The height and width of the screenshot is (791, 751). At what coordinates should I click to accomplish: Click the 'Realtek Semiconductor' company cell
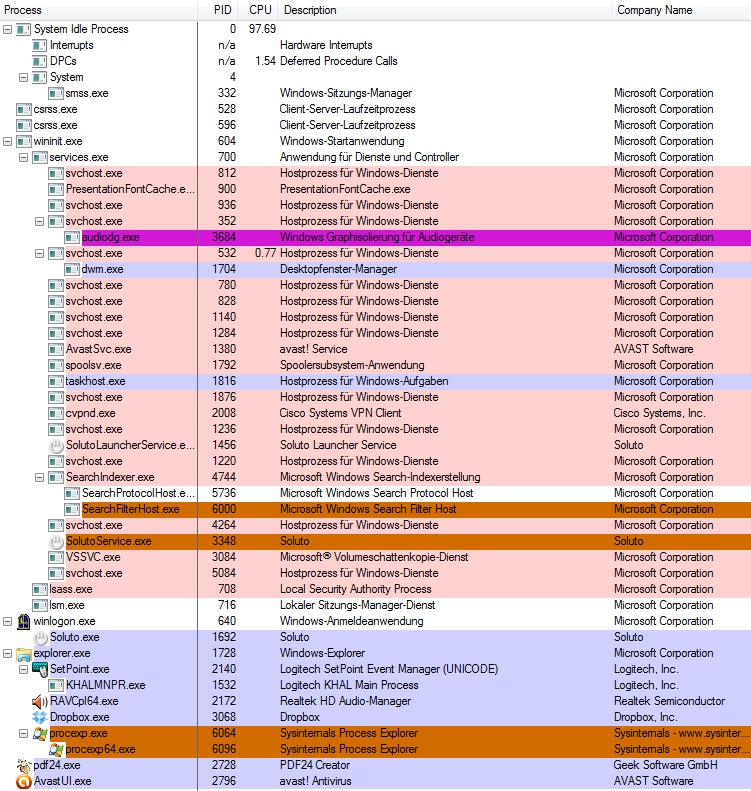pyautogui.click(x=669, y=701)
